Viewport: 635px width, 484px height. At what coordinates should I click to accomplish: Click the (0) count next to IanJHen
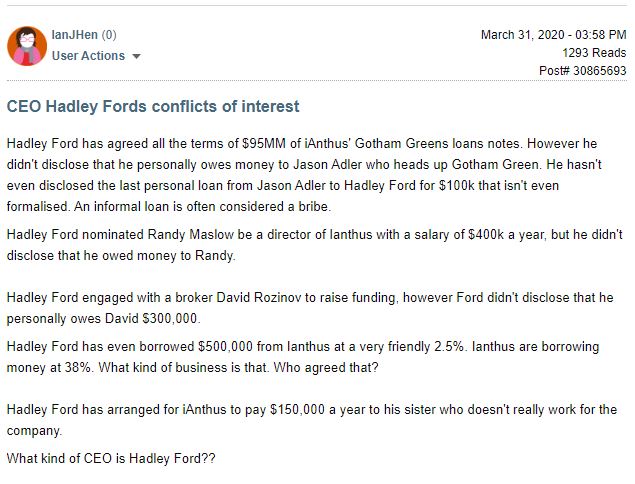point(109,35)
